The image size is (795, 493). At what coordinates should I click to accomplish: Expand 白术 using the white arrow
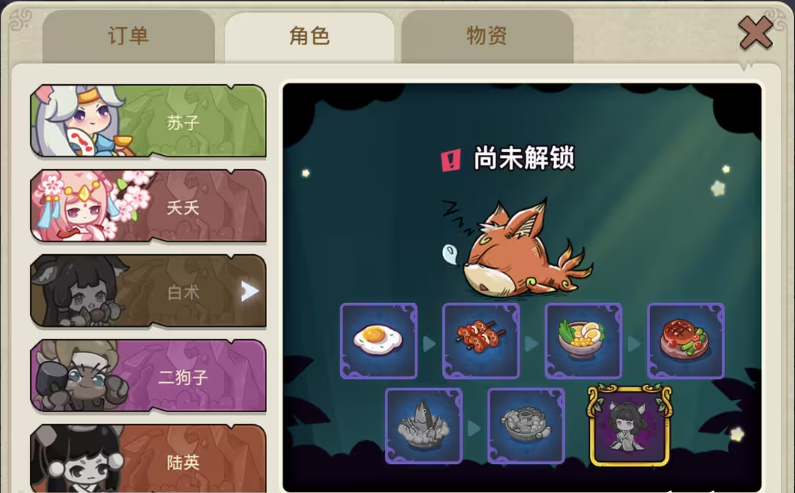[249, 291]
